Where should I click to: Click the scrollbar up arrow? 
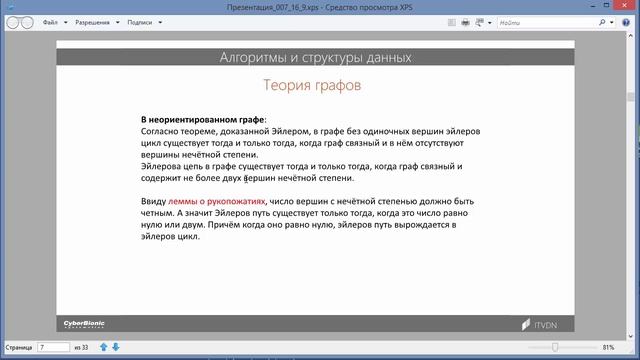click(x=631, y=36)
